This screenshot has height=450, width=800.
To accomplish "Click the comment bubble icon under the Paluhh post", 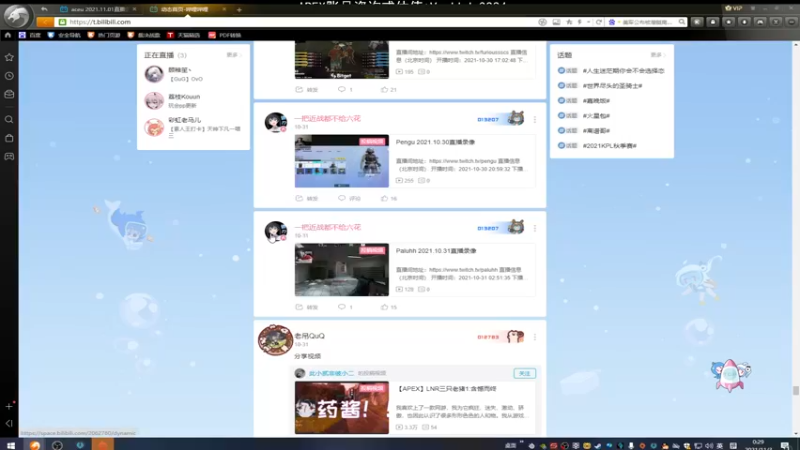I will (x=341, y=307).
